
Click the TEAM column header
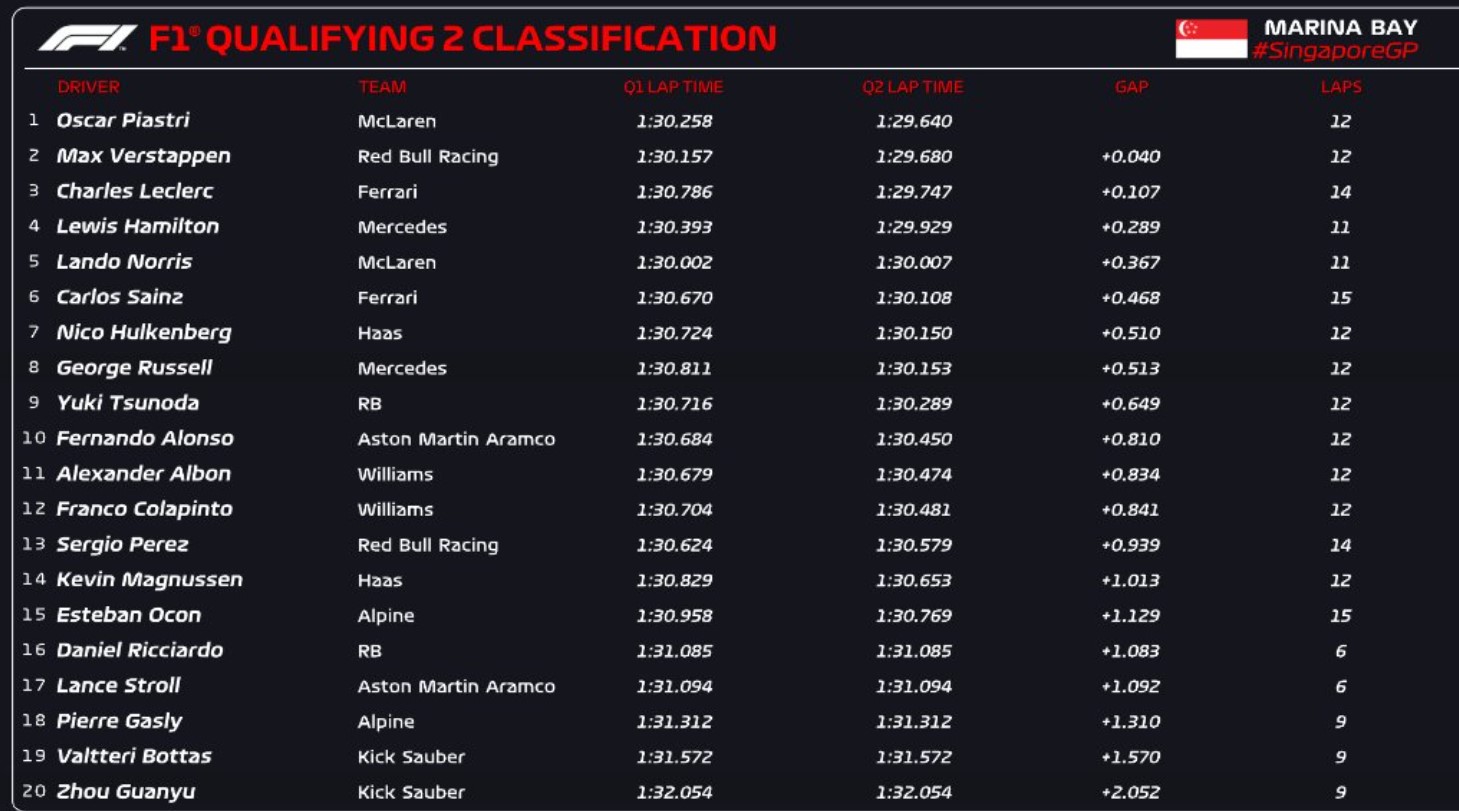(382, 87)
